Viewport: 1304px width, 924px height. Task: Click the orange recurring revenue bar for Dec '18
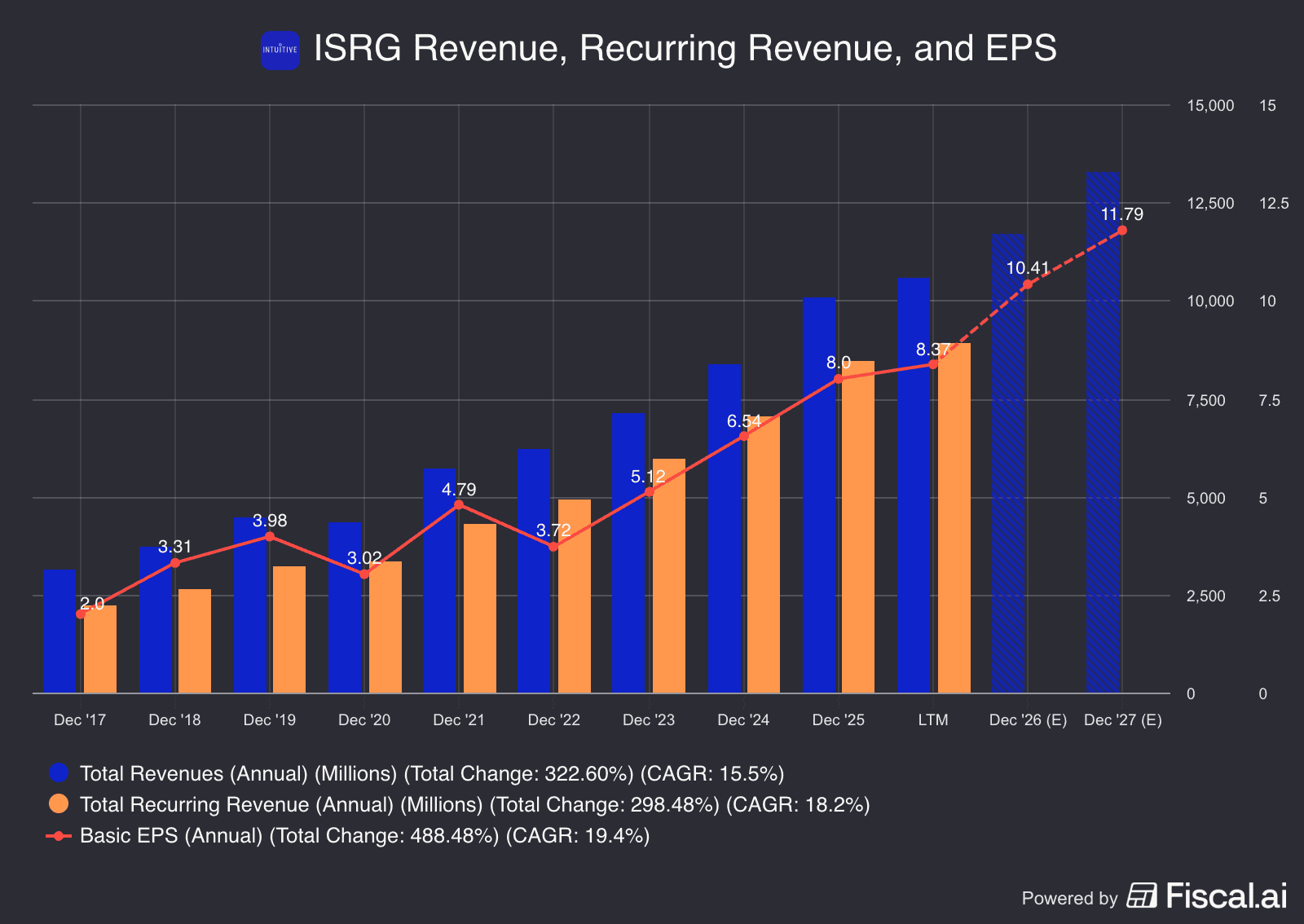point(195,641)
